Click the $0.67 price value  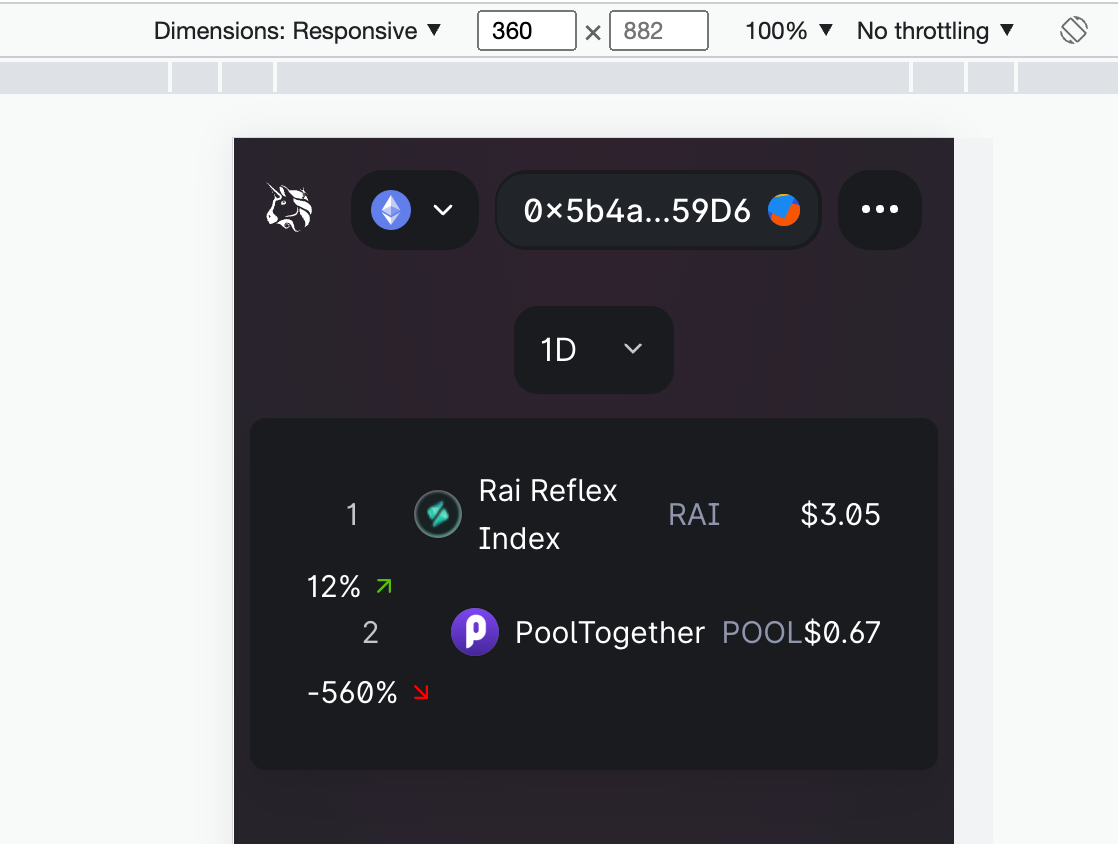click(x=842, y=632)
